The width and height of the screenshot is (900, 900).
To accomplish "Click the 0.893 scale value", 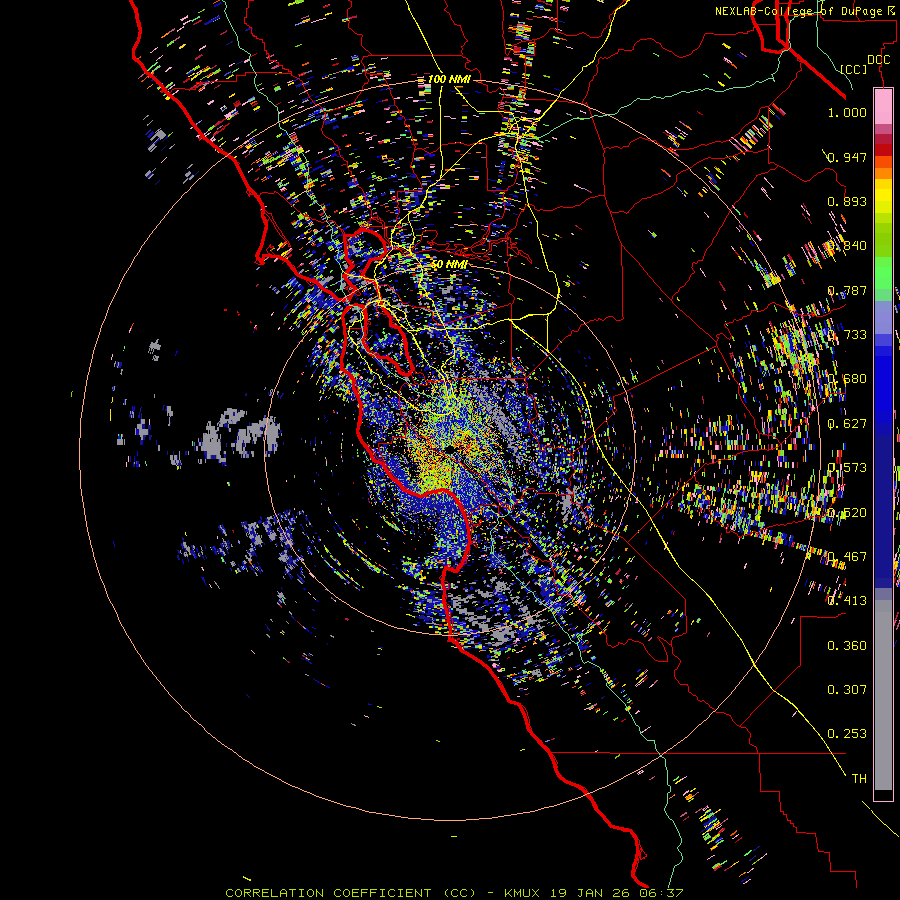I will (847, 201).
